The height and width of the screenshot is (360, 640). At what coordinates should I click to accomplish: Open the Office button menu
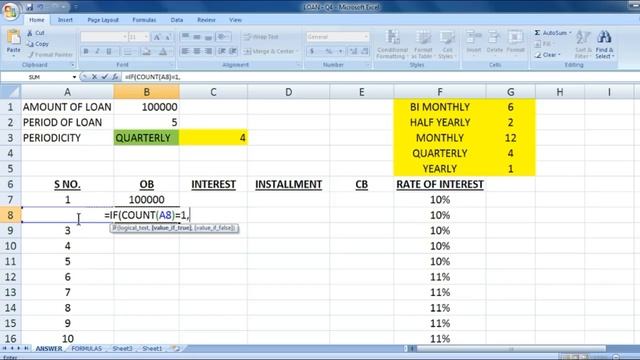click(10, 10)
